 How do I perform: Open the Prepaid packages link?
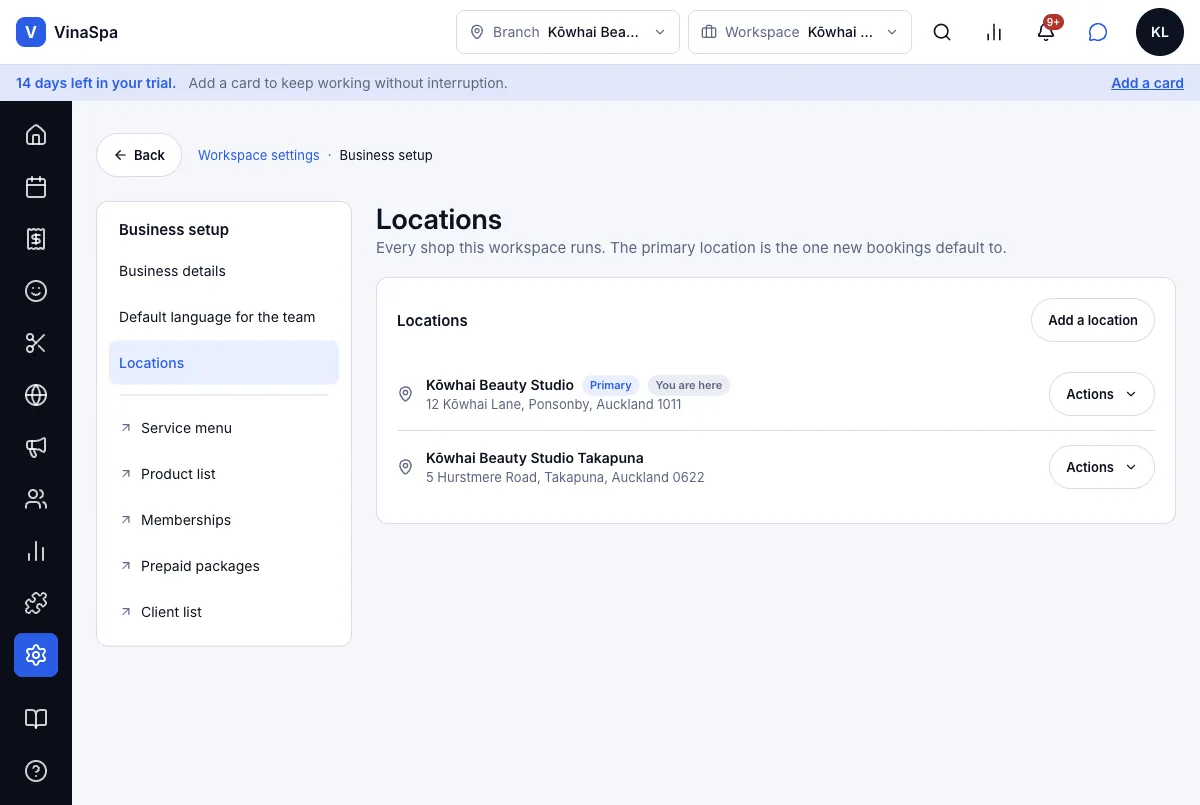(224, 566)
